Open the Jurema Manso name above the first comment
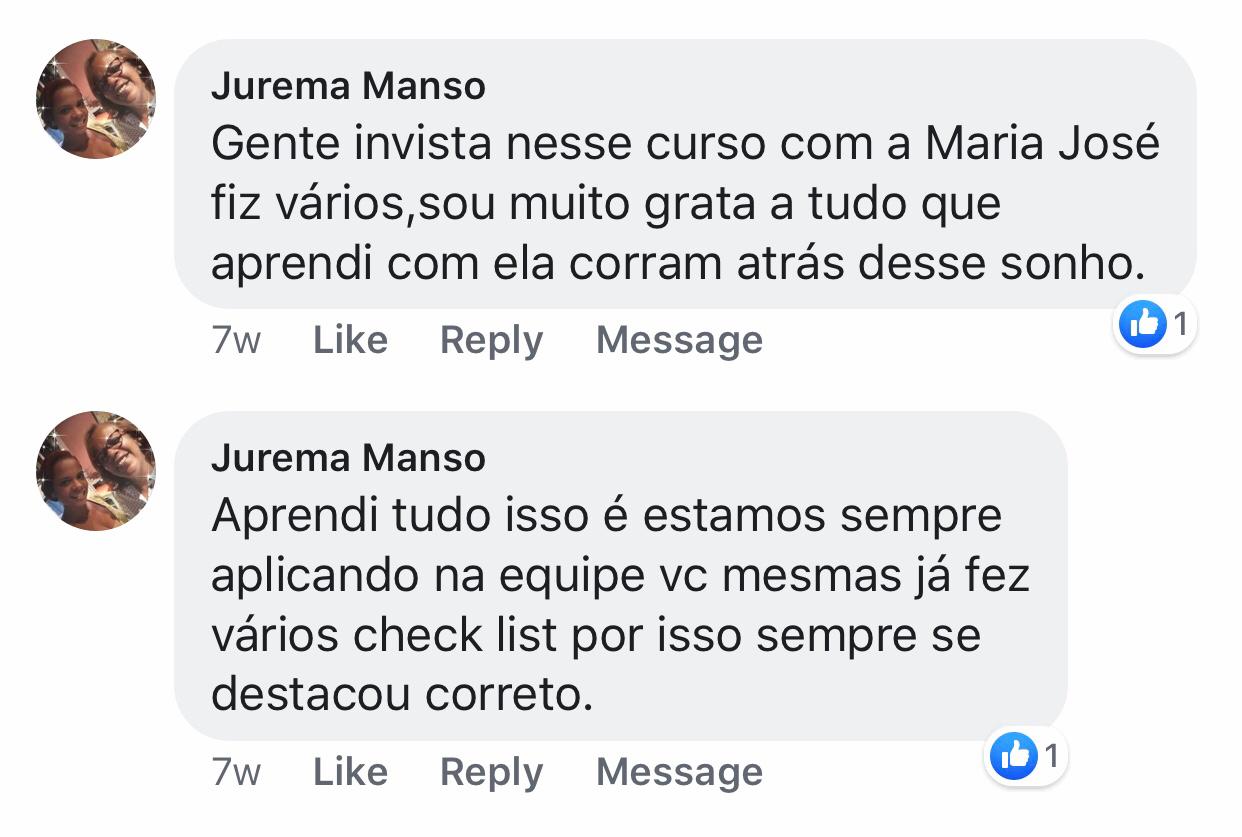 tap(348, 86)
